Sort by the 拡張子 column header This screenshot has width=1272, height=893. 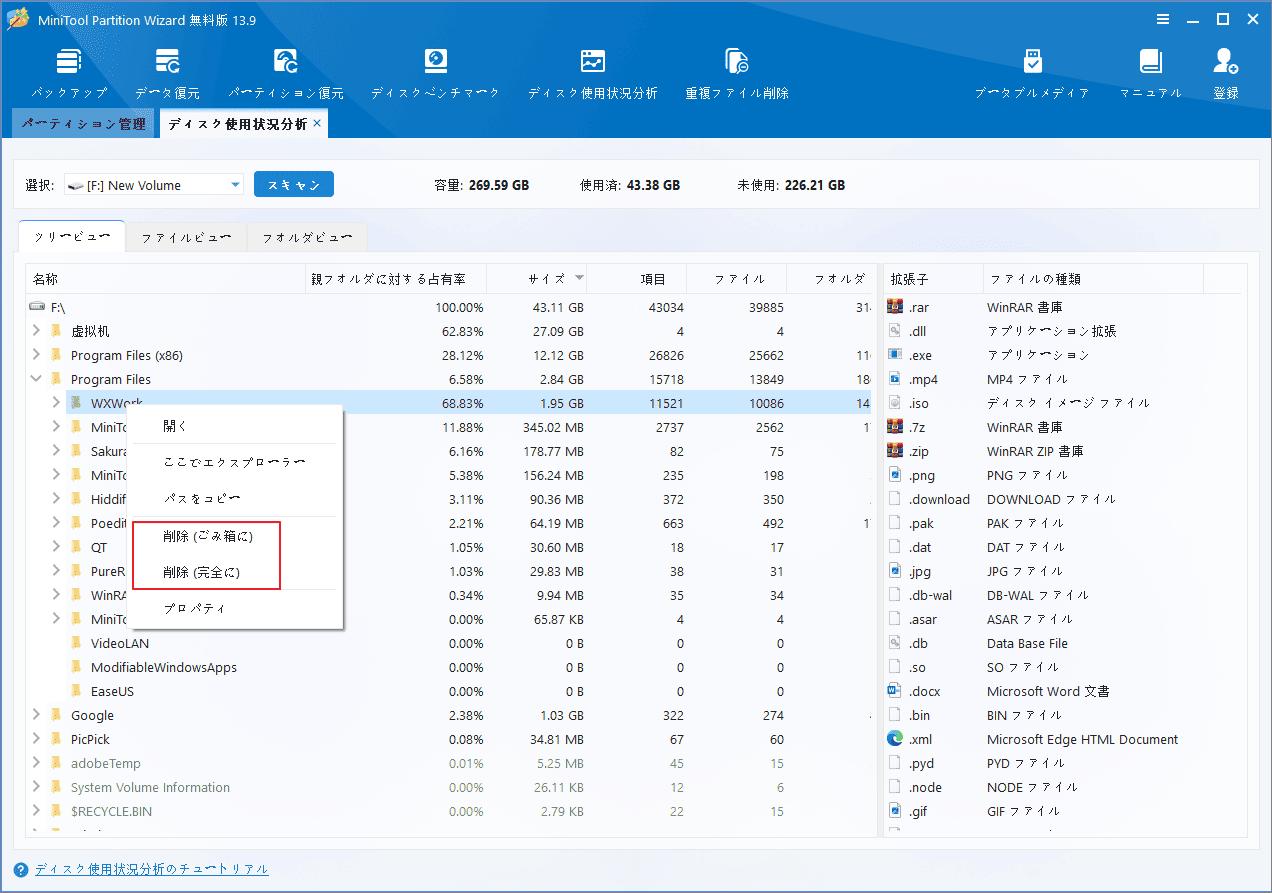[x=933, y=279]
